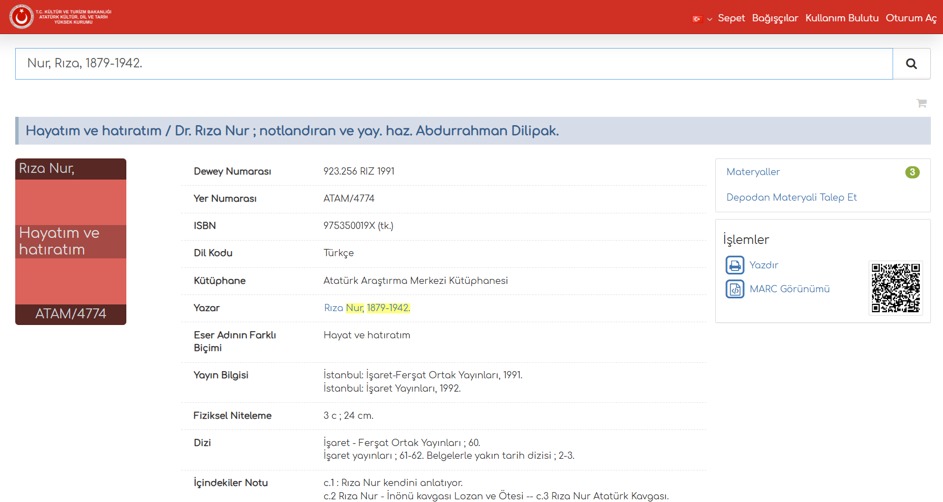Select Depodan Materyali Talep Et
The height and width of the screenshot is (502, 943).
click(x=791, y=198)
